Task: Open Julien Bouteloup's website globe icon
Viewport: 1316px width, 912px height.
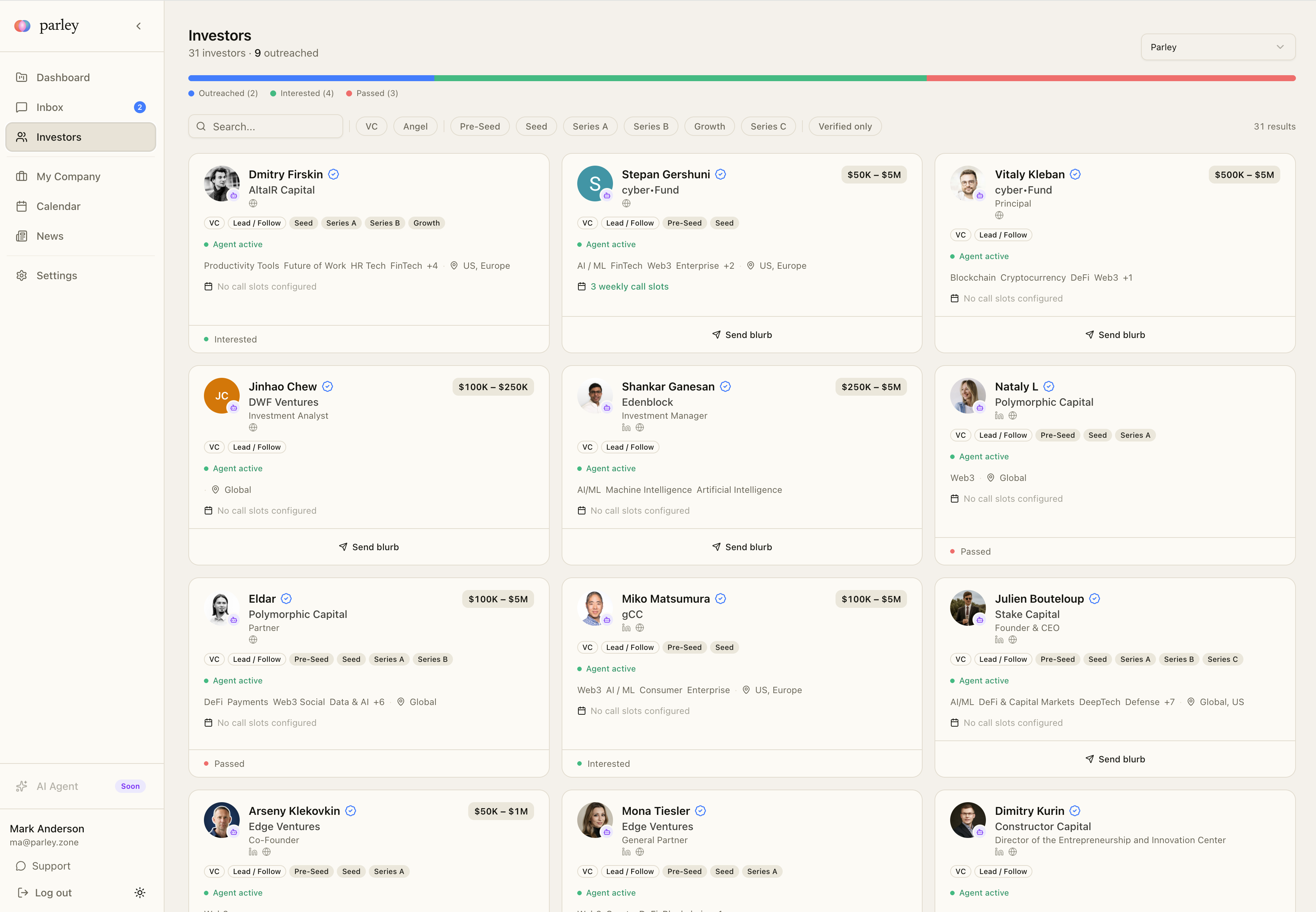Action: coord(1013,640)
